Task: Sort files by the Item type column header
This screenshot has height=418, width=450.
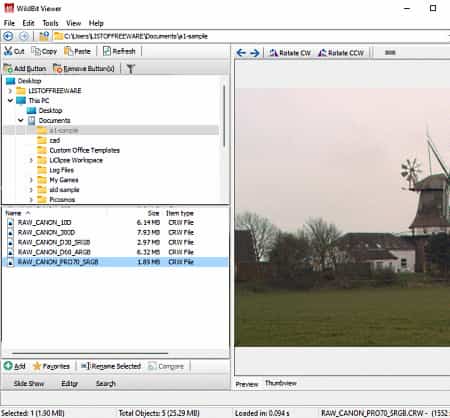Action: [x=180, y=213]
